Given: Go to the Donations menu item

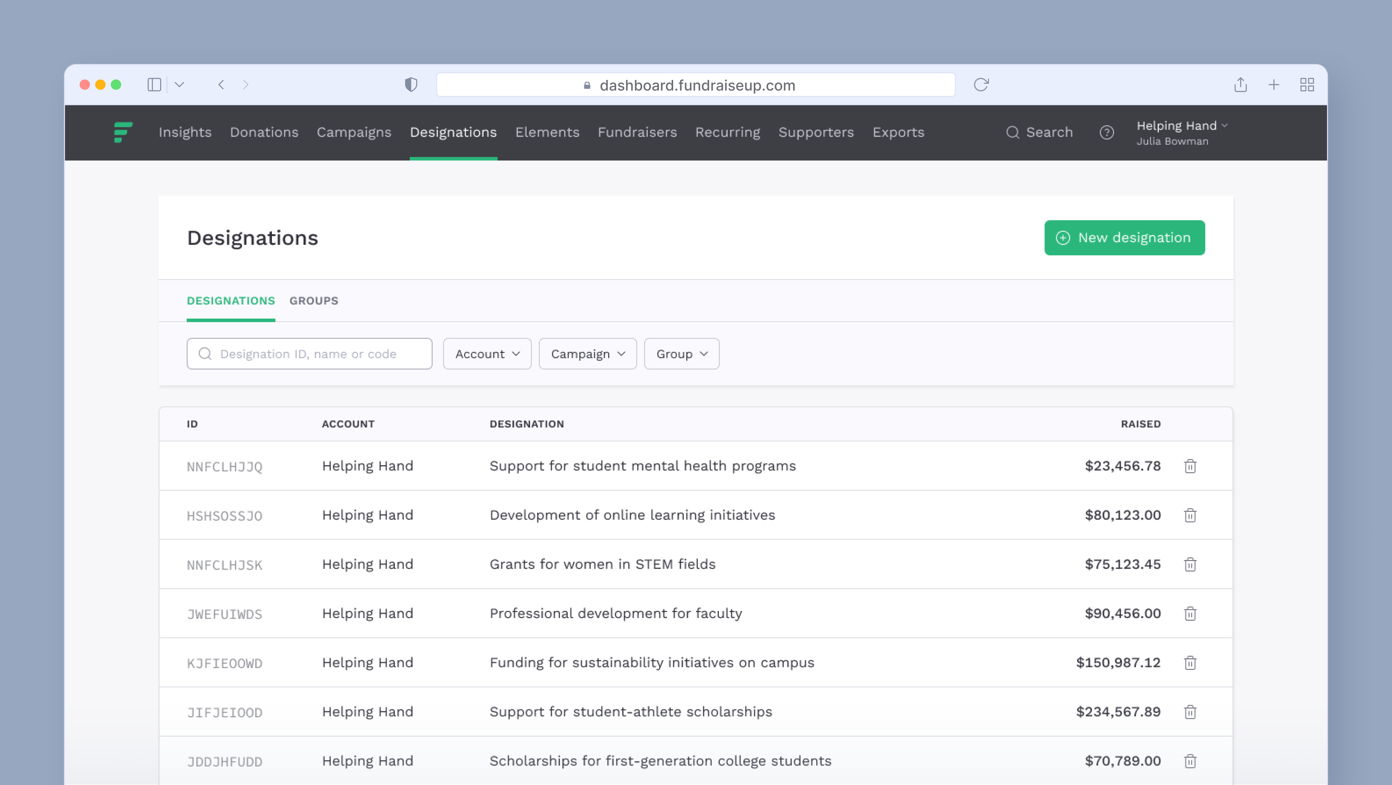Looking at the screenshot, I should [264, 132].
